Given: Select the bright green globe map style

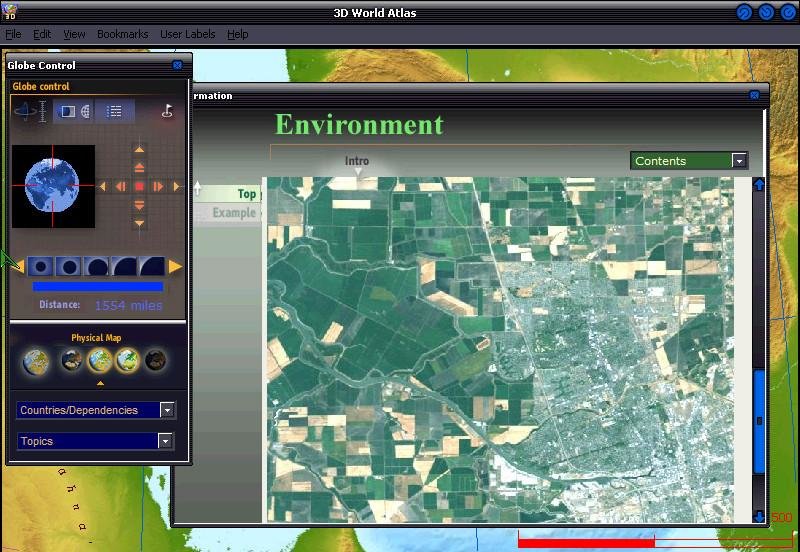Looking at the screenshot, I should pos(128,361).
